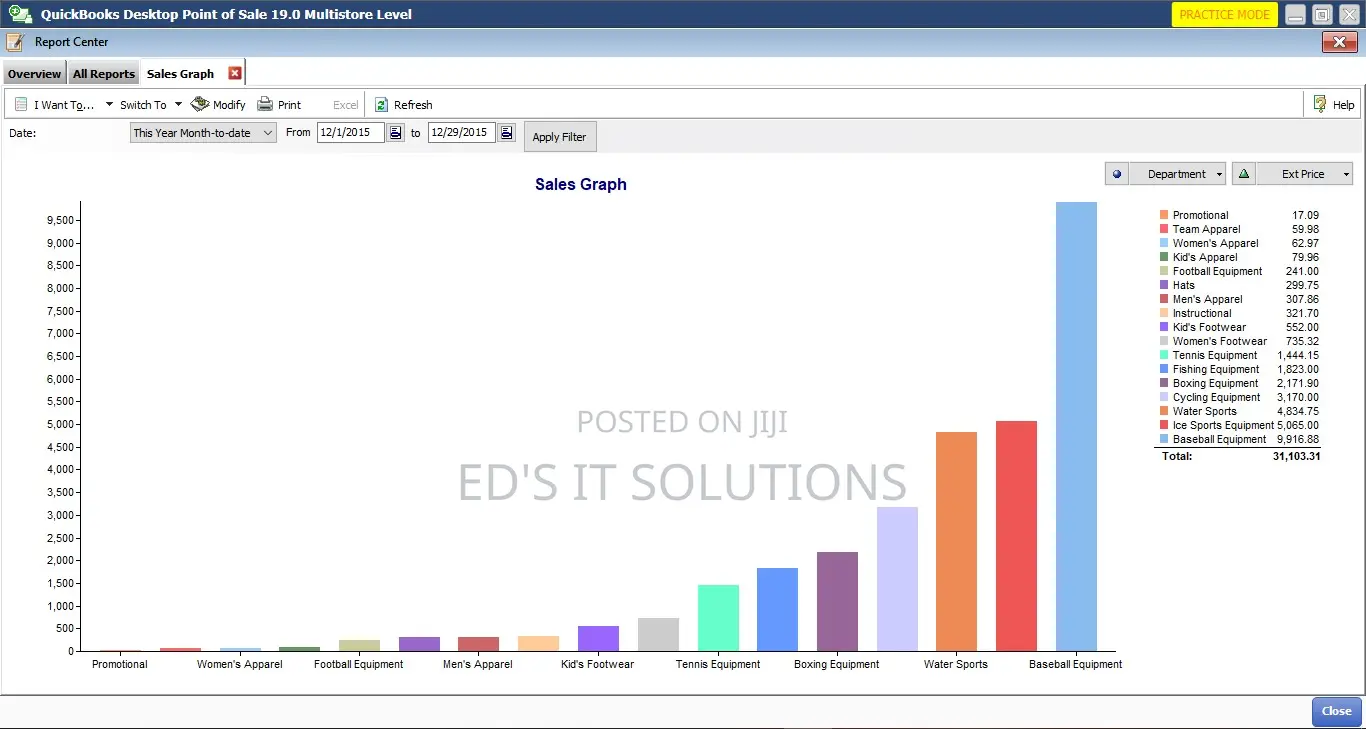Open the From date calendar picker
This screenshot has width=1366, height=729.
coord(396,132)
